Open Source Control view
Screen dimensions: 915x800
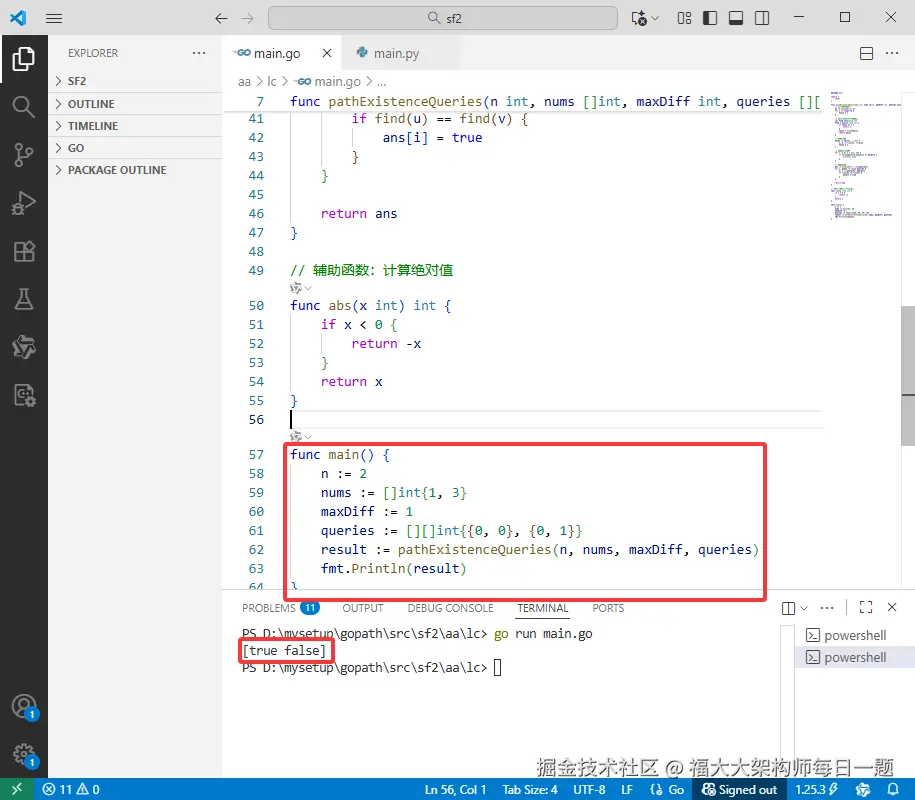point(23,155)
